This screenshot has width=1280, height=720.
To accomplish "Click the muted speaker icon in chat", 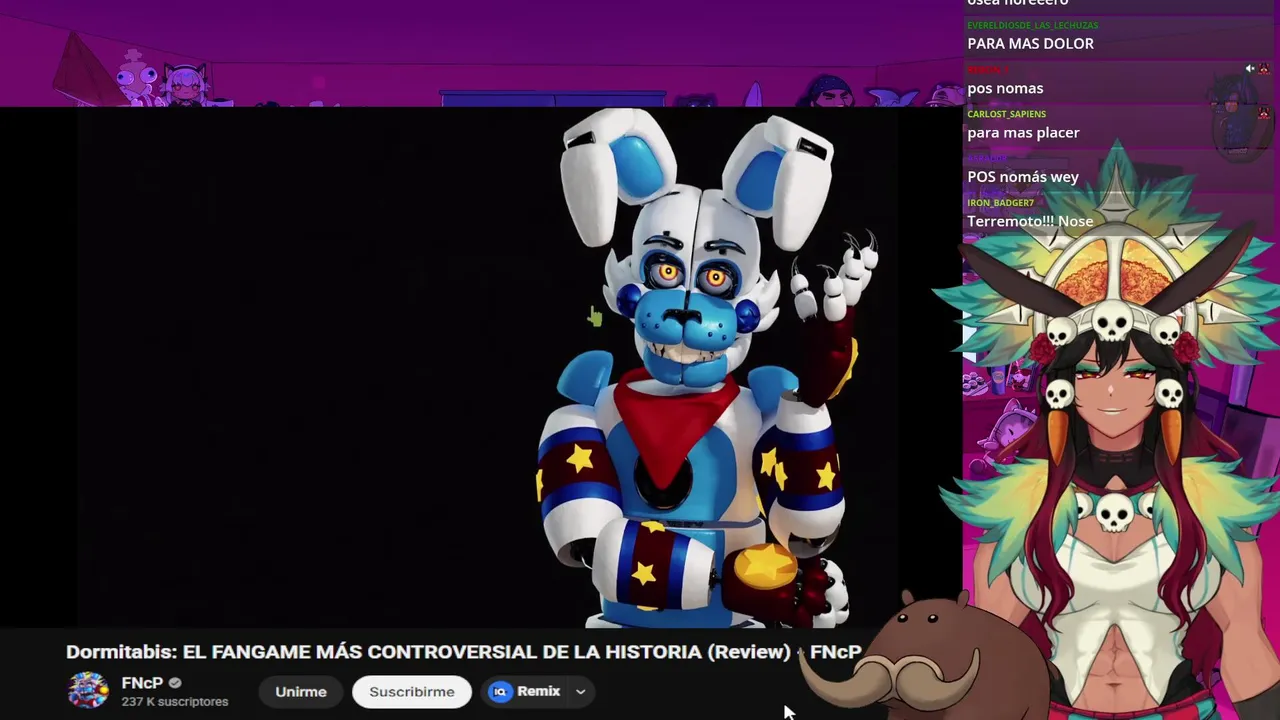I will point(1249,69).
